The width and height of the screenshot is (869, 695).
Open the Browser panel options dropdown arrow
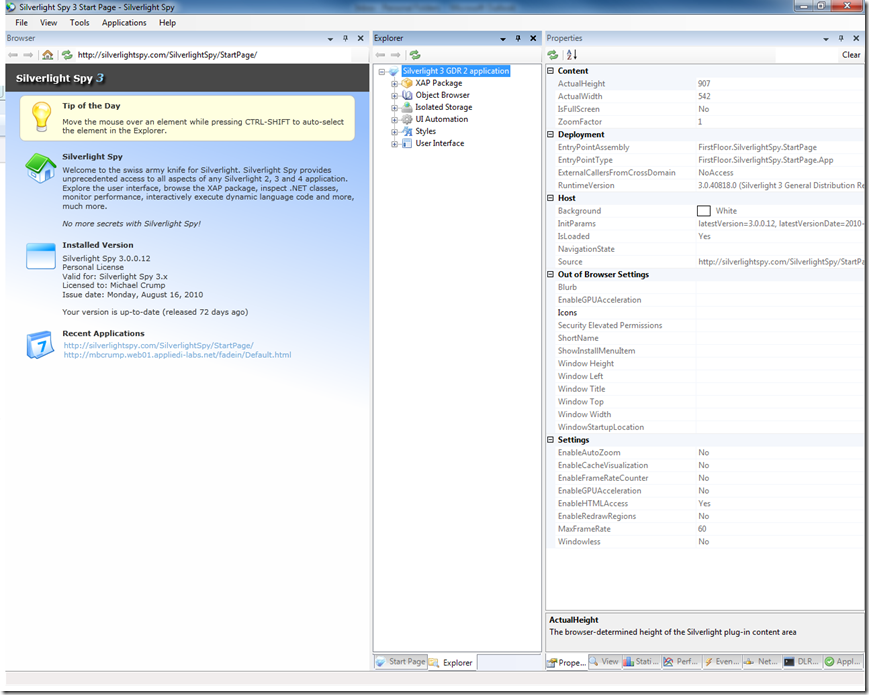tap(330, 39)
